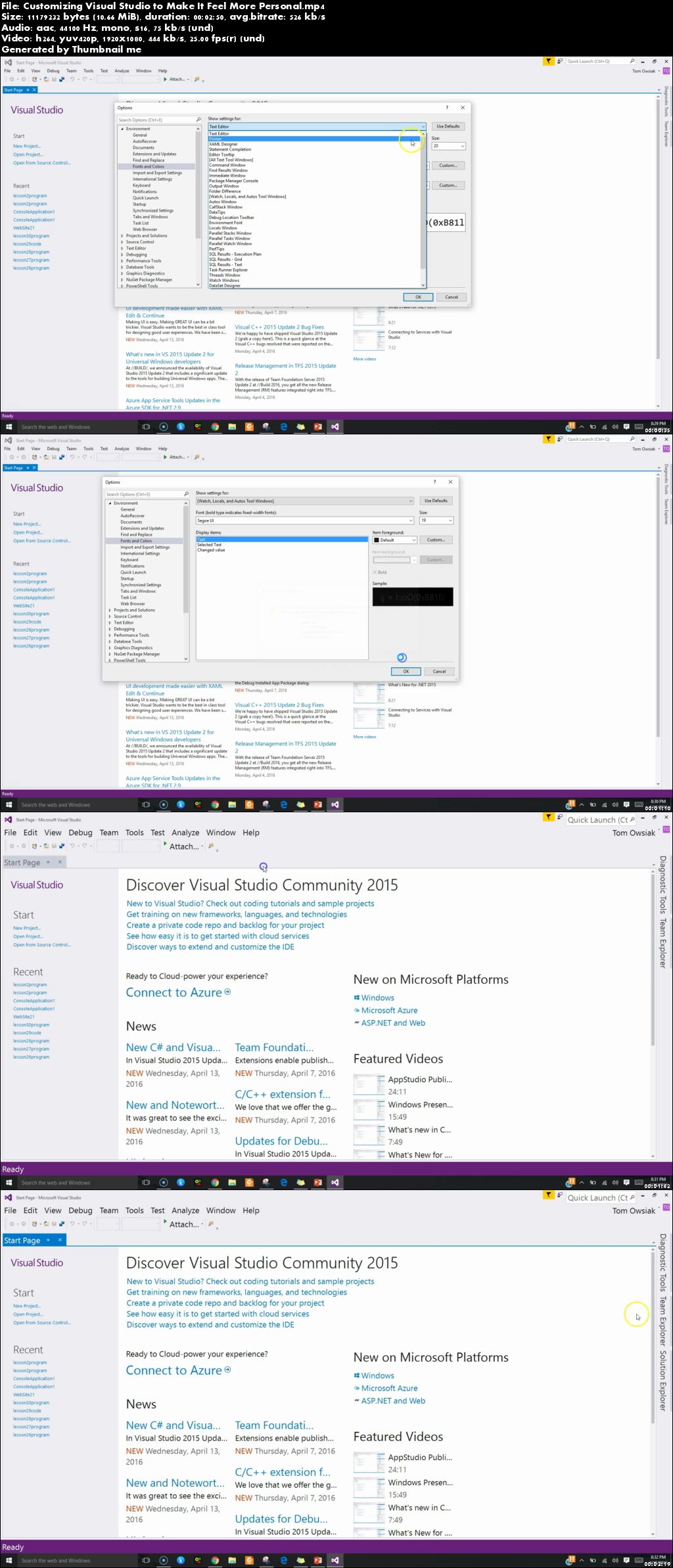Viewport: 673px width, 1568px height.
Task: Click the Quick Launch search icon in bottom frame
Action: (632, 1197)
